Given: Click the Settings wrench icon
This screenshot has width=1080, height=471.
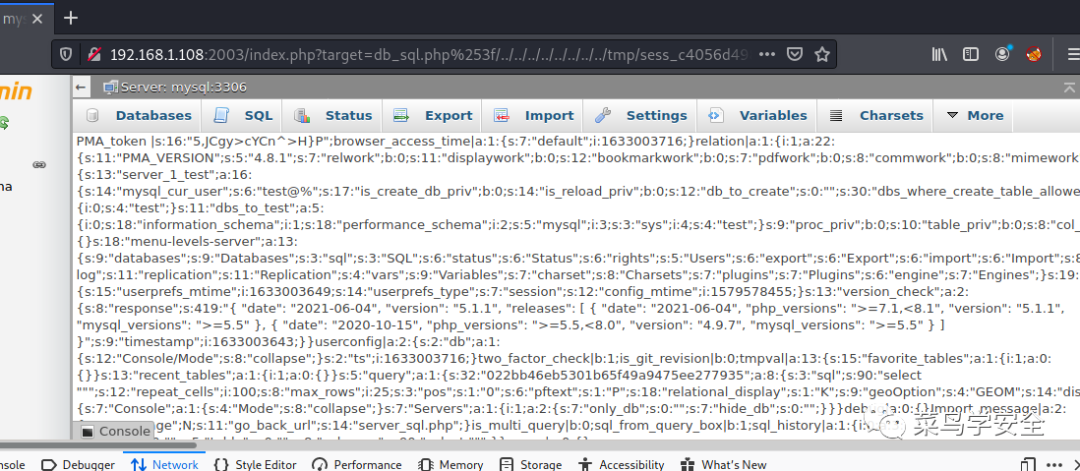Looking at the screenshot, I should [x=603, y=116].
